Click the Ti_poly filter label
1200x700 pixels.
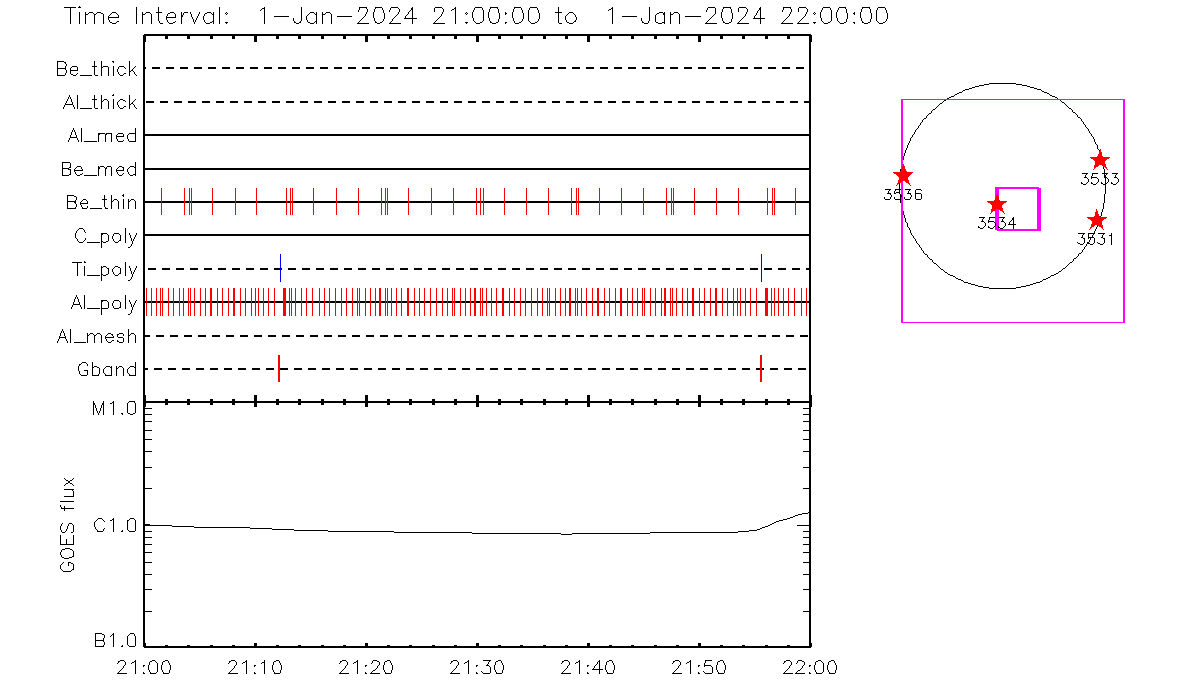[x=104, y=269]
